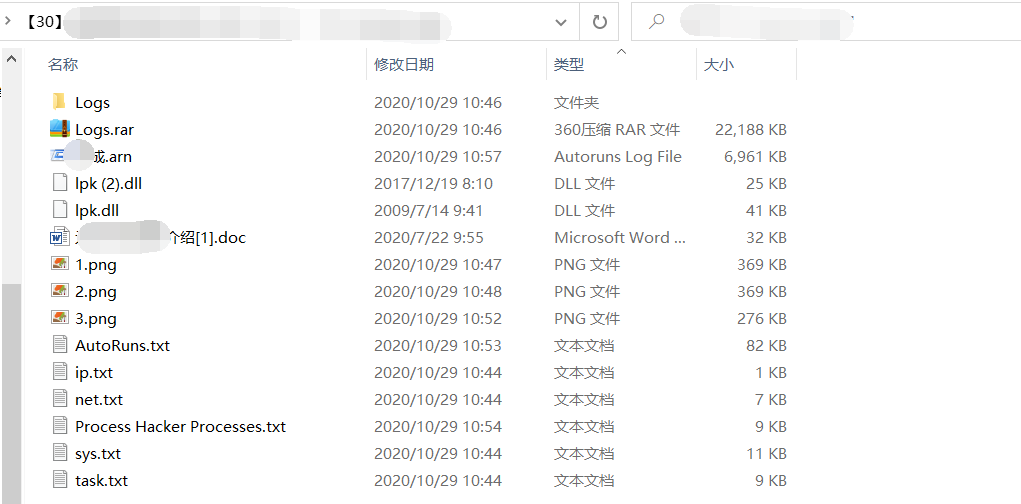Click the net.txt file icon
Screen dimensions: 1021x504
[x=59, y=399]
